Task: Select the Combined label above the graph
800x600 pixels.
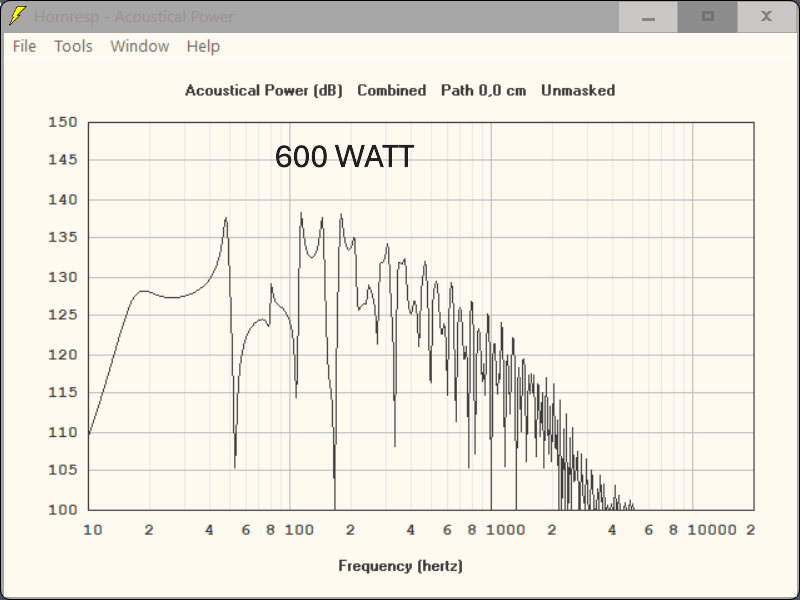Action: click(391, 90)
